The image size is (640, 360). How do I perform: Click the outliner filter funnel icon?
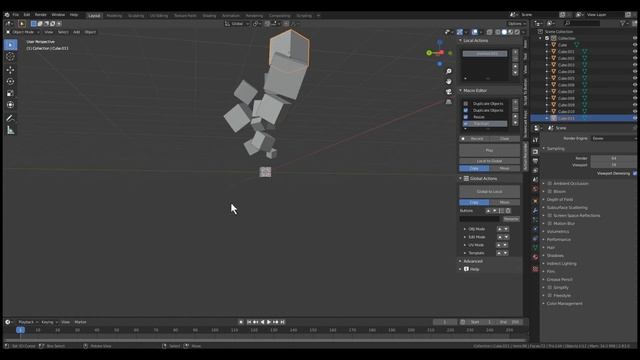click(622, 23)
